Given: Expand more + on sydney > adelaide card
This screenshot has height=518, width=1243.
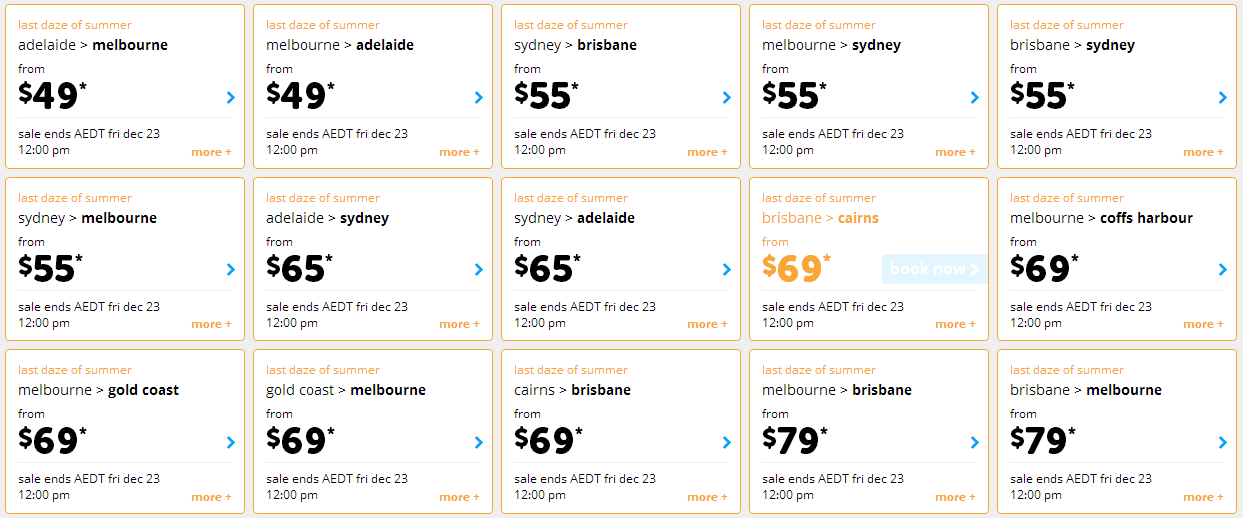Looking at the screenshot, I should pyautogui.click(x=707, y=324).
